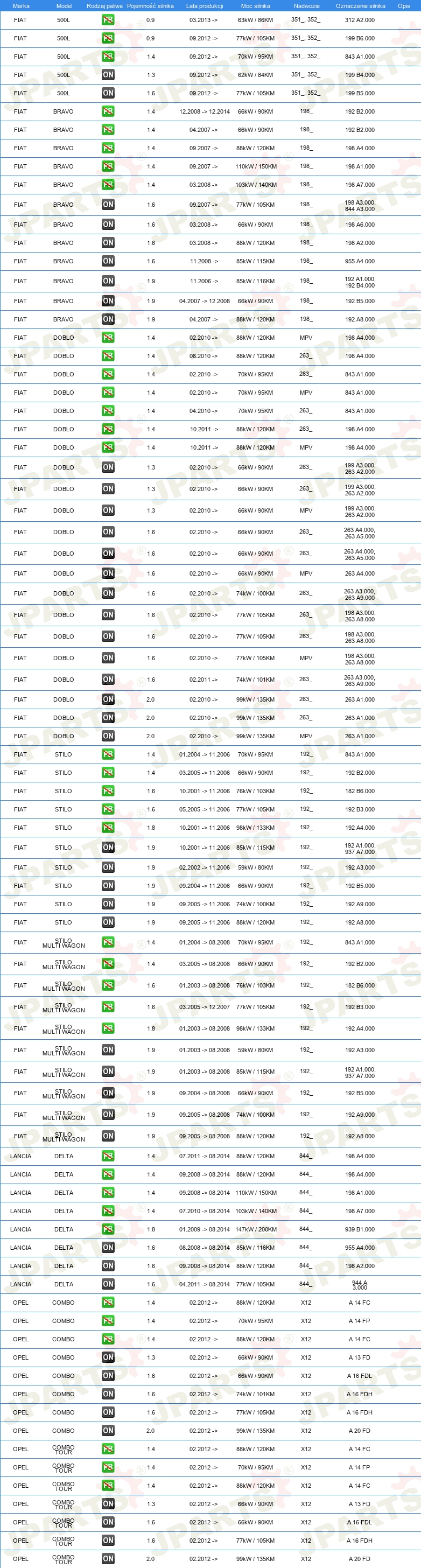This screenshot has width=421, height=1568.
Task: Click the ON icon in the Stilo Multi Wagon 192 A9.000 row
Action: (x=108, y=1115)
